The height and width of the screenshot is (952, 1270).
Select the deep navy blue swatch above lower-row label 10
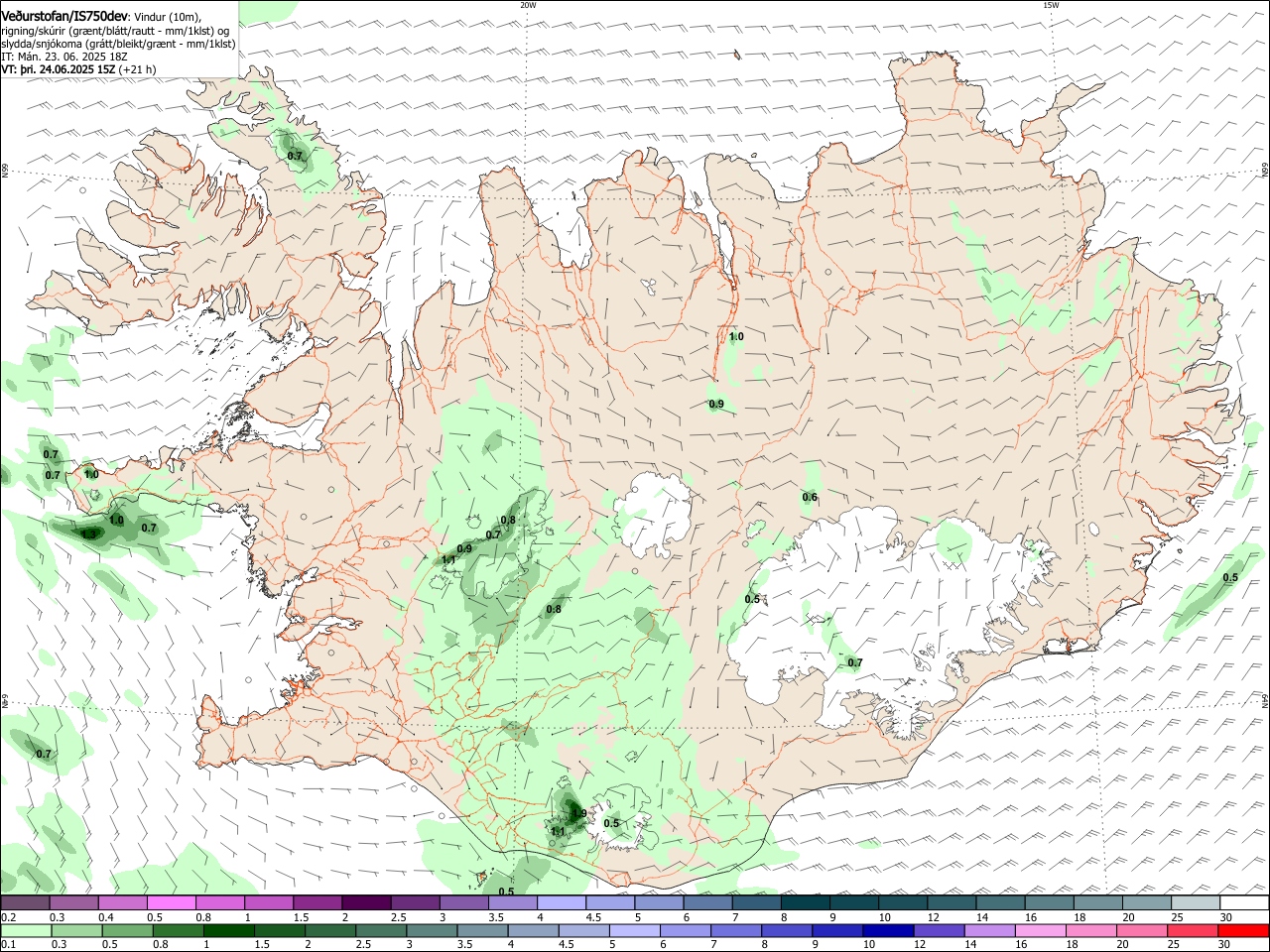pyautogui.click(x=888, y=931)
